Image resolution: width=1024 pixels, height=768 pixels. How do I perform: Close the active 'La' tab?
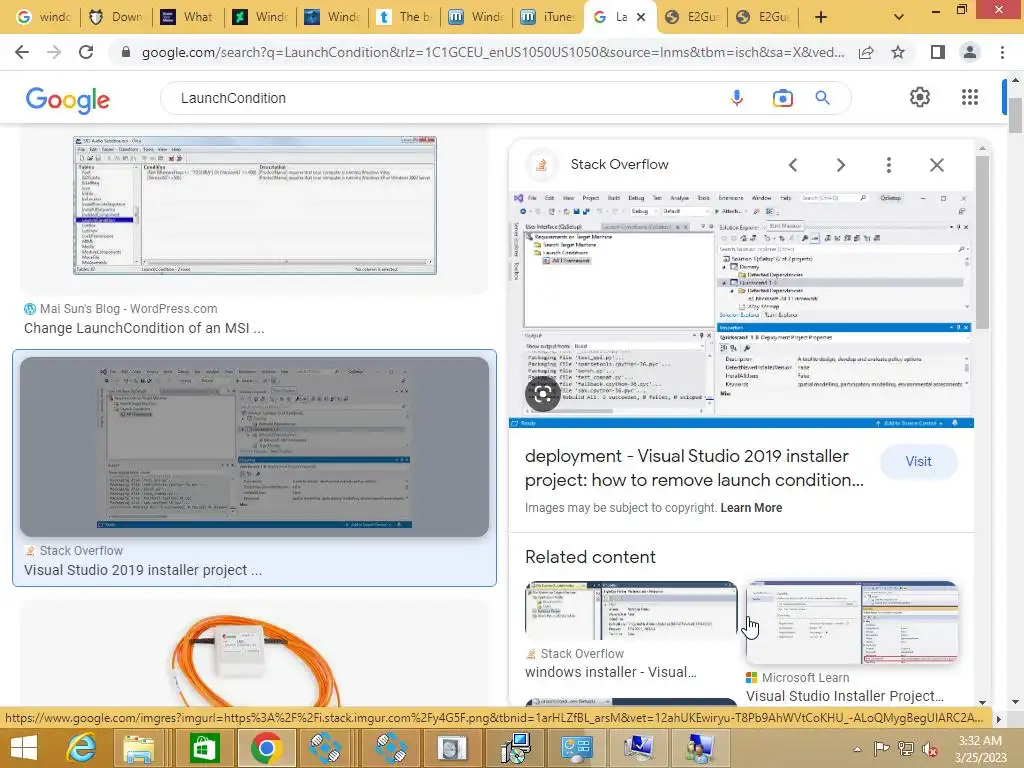point(641,17)
